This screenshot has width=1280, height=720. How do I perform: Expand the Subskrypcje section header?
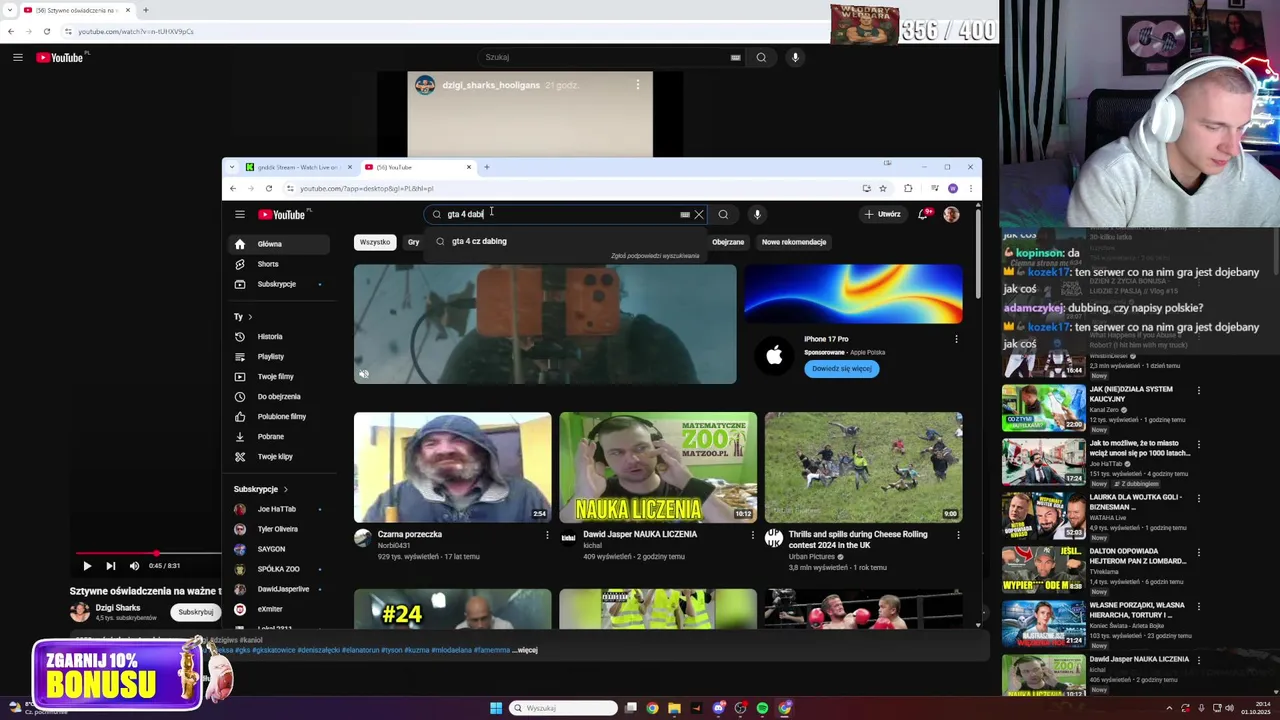[261, 489]
